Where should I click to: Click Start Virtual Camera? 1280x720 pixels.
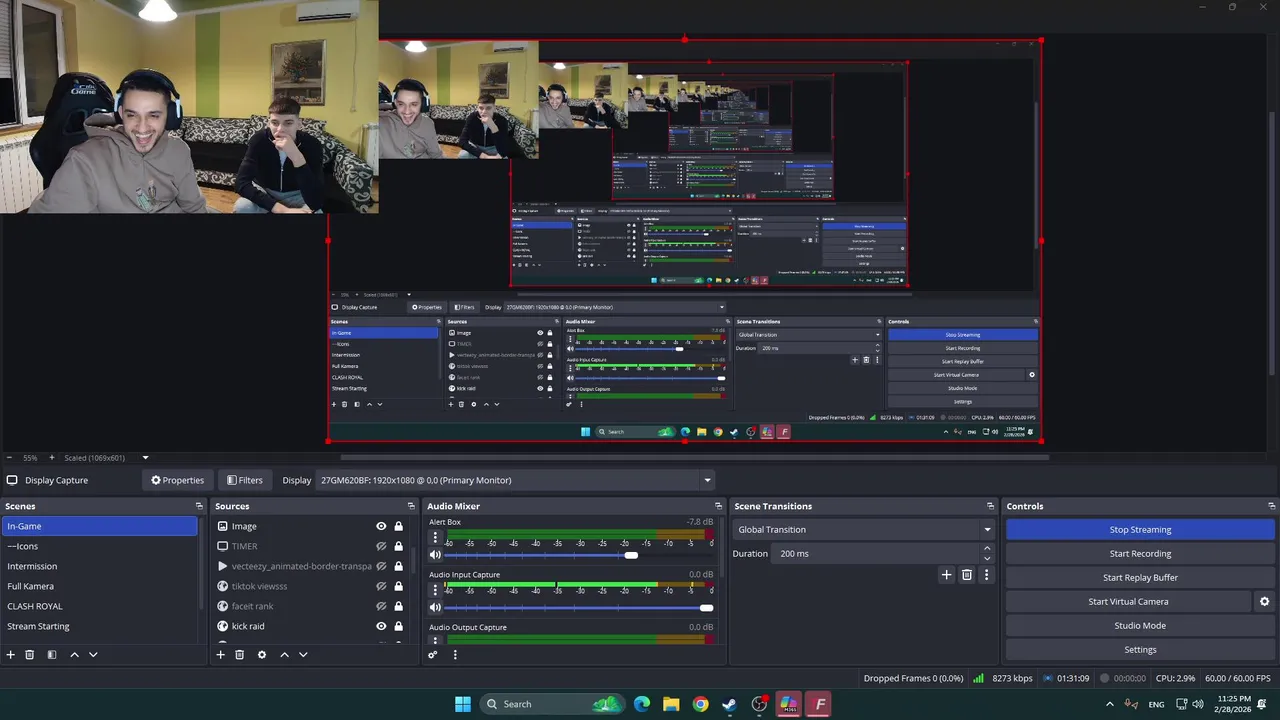pyautogui.click(x=1128, y=602)
